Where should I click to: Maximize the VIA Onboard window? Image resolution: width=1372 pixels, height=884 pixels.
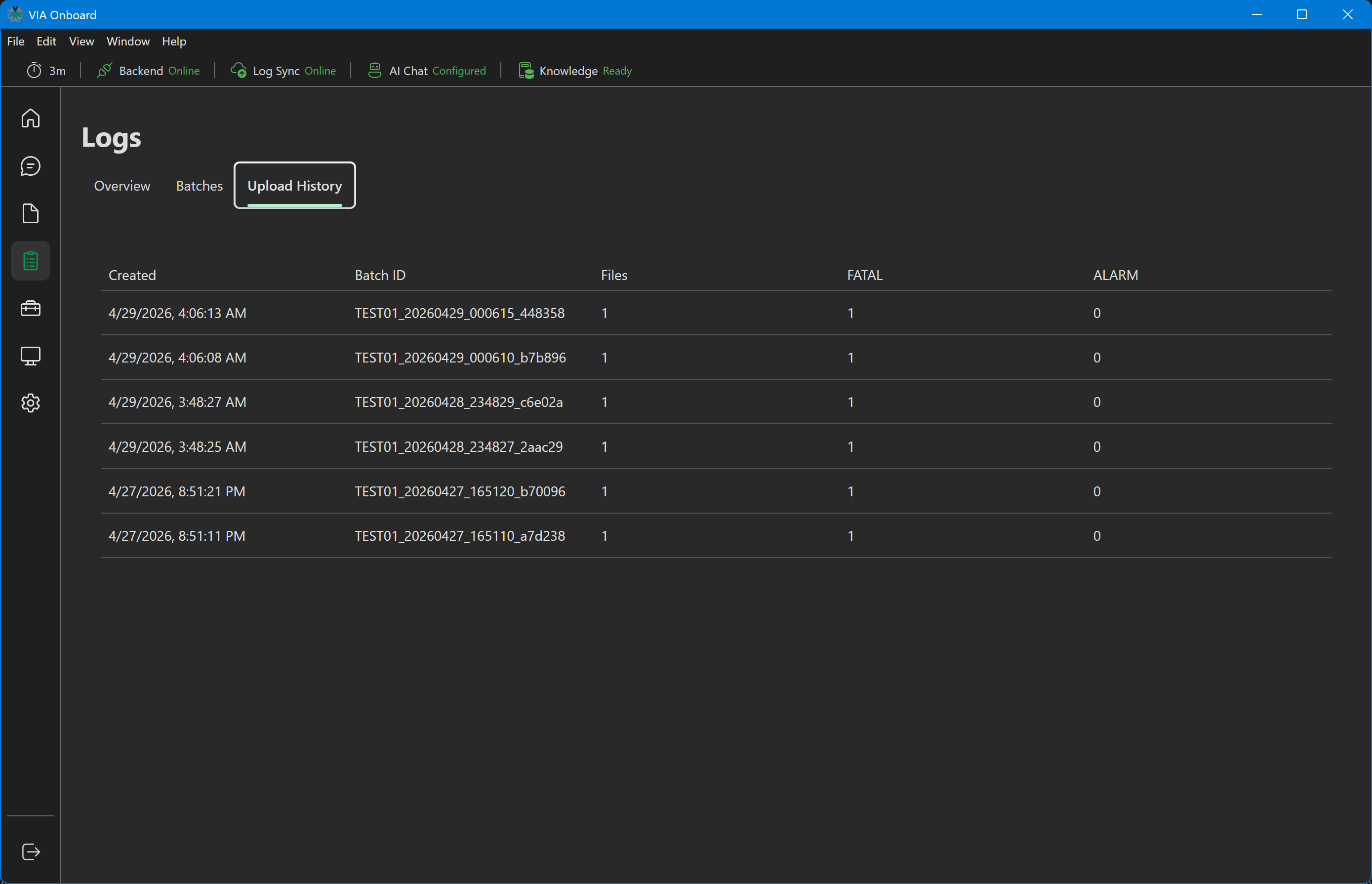click(1302, 14)
